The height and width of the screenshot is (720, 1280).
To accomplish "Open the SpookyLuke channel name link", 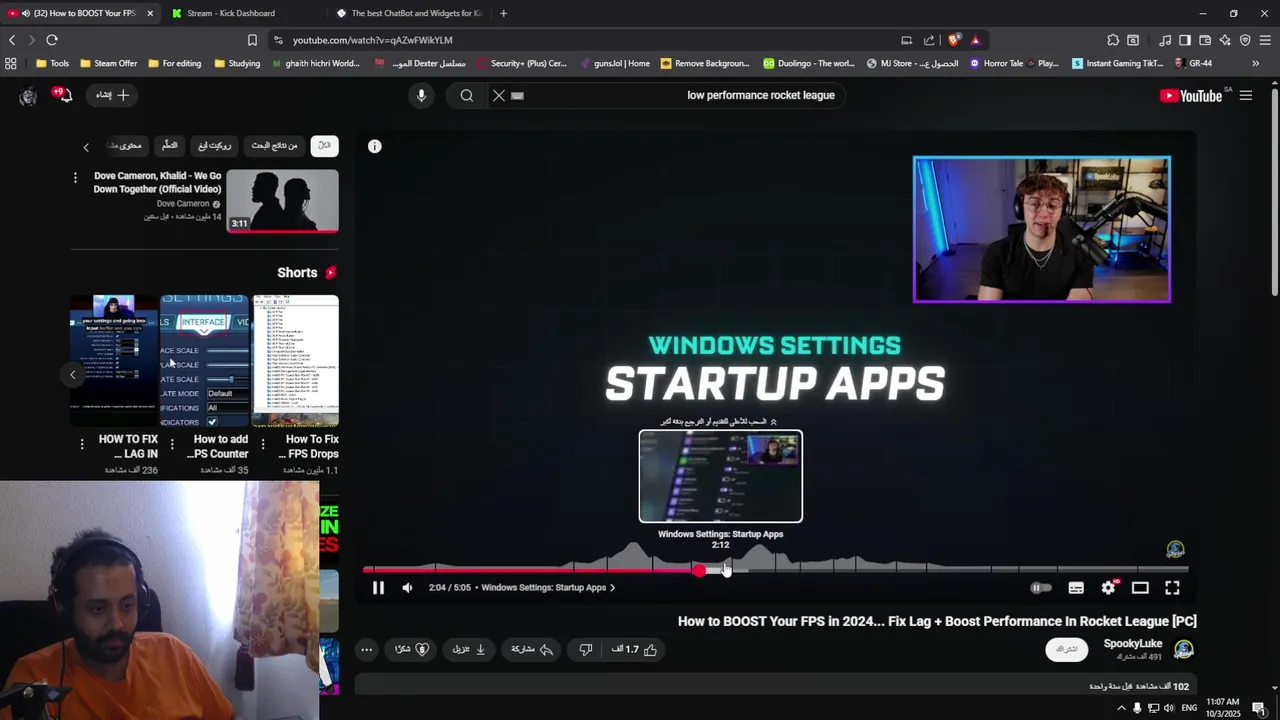I will coord(1133,644).
